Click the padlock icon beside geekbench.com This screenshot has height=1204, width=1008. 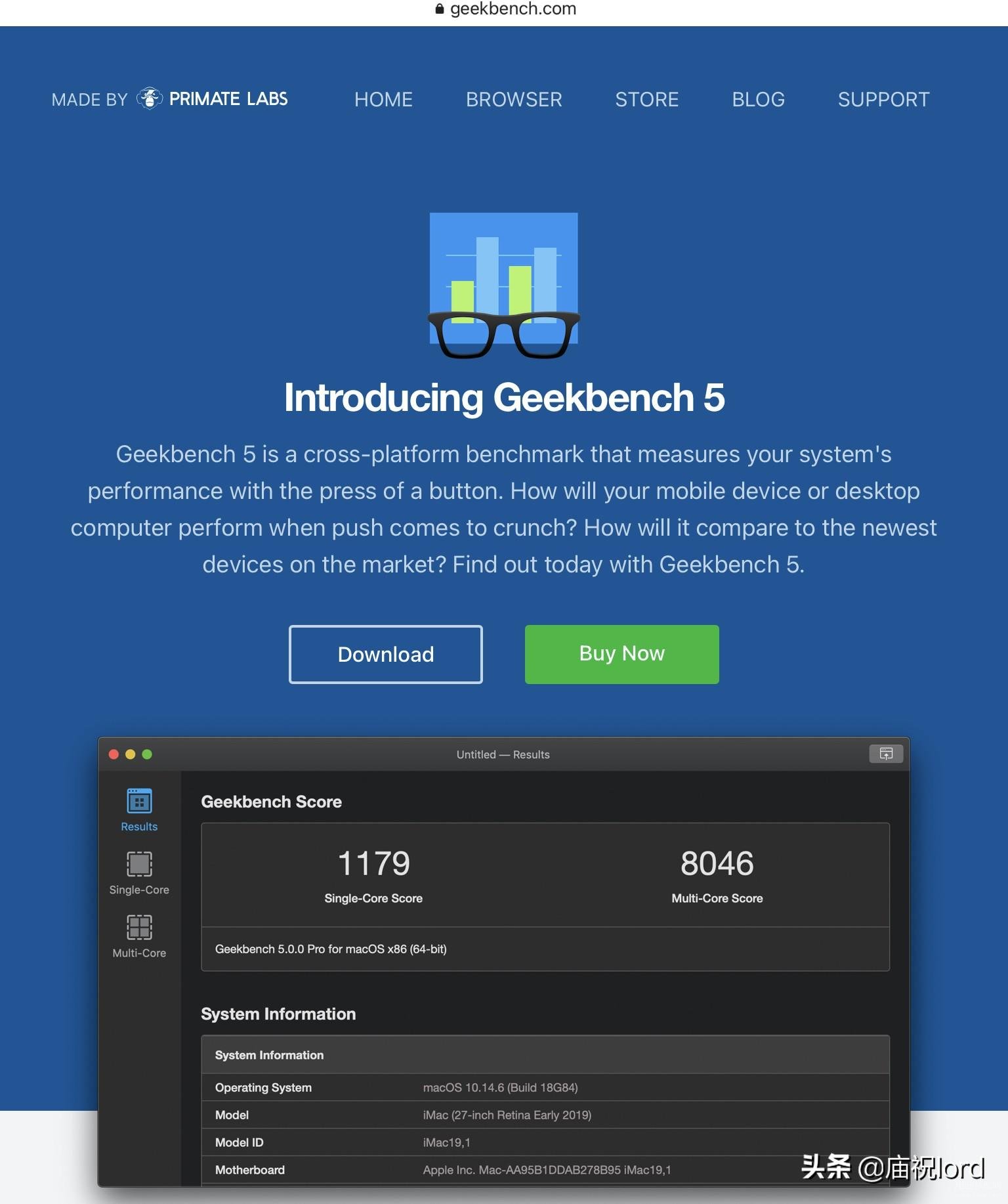440,9
